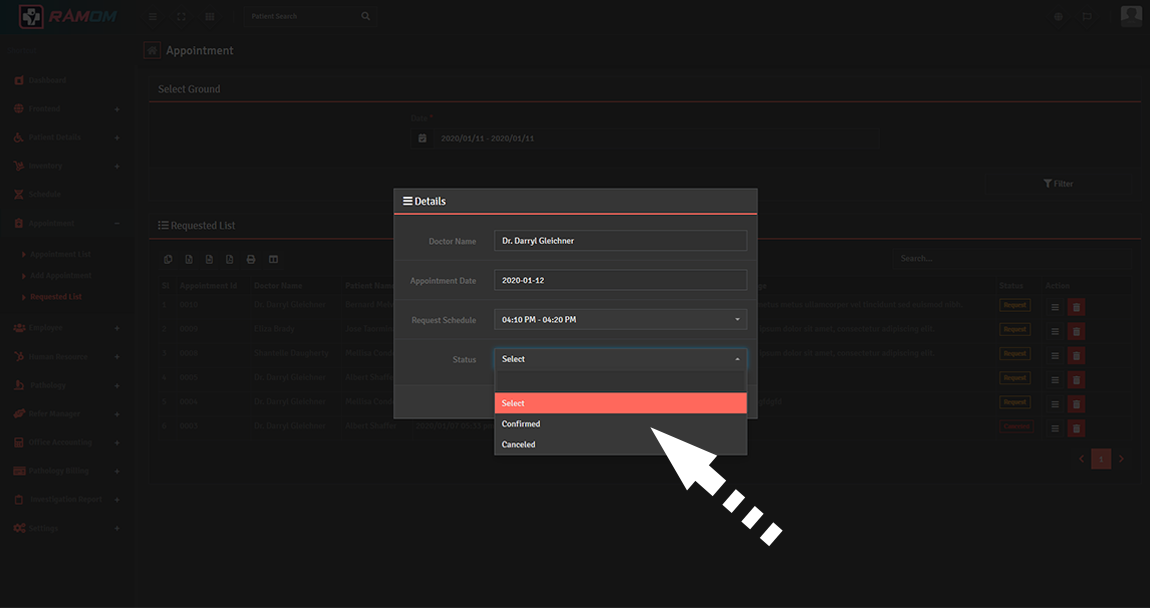1150x608 pixels.
Task: Pick the highlighted Select option in dropdown
Action: tap(620, 403)
